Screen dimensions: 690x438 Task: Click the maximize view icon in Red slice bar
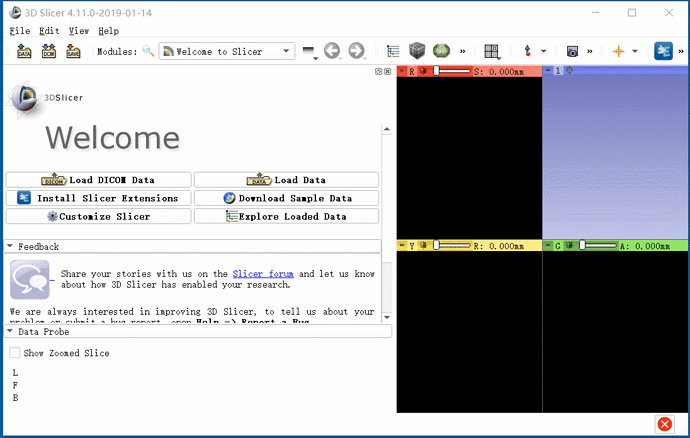(x=423, y=71)
